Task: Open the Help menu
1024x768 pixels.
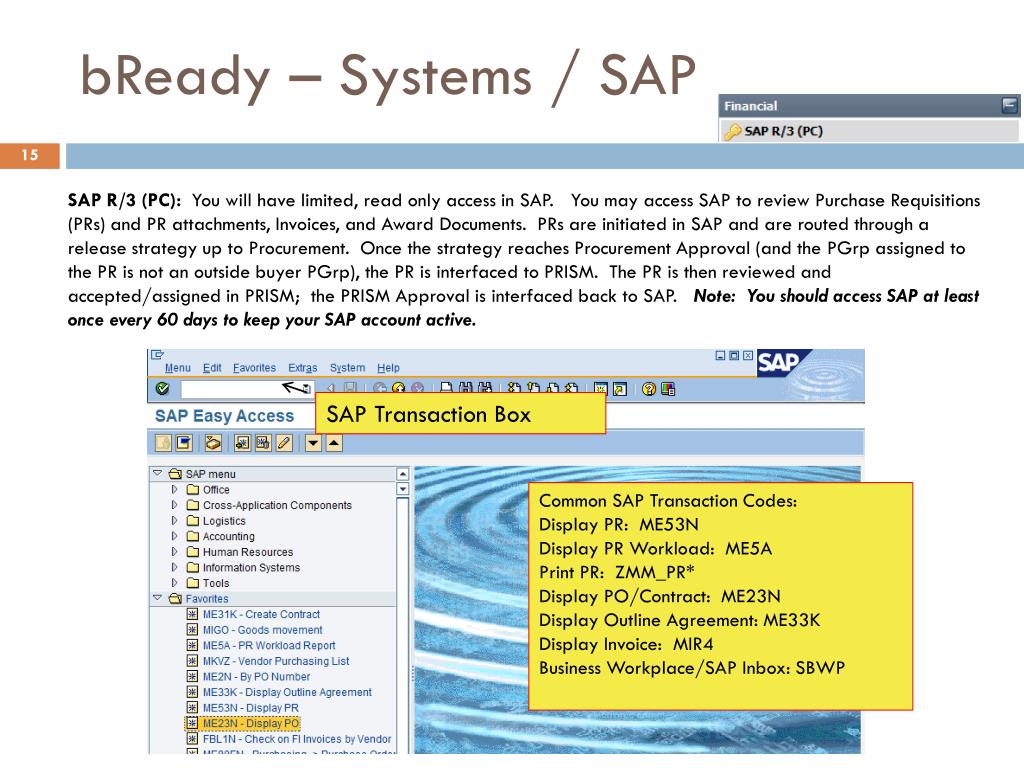Action: 388,368
